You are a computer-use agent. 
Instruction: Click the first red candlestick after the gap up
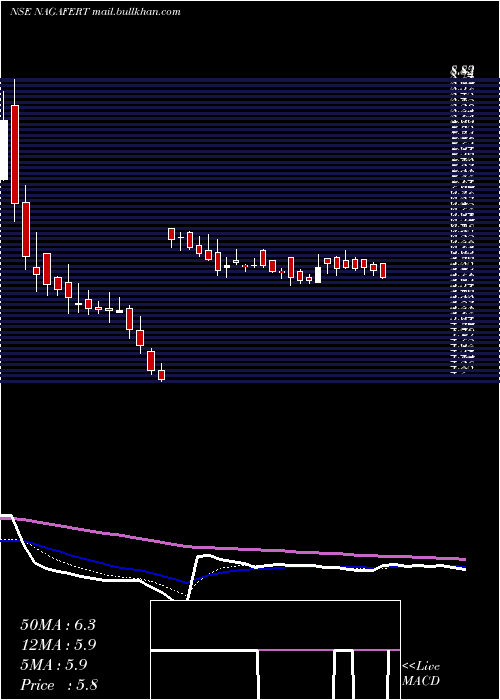coord(171,234)
